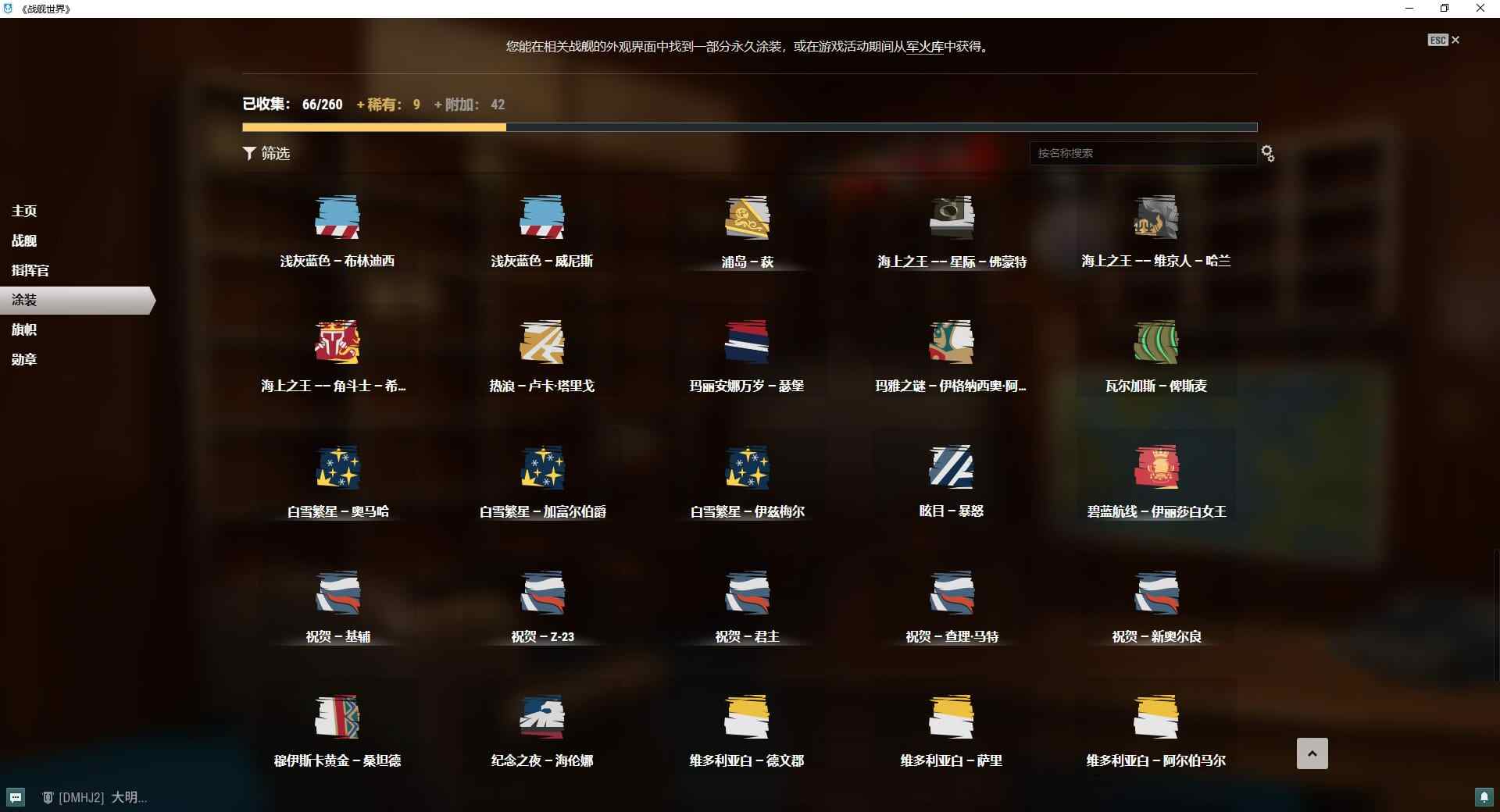
Task: Select the 维多利亚白－德文郡 camouflage
Action: pos(748,726)
